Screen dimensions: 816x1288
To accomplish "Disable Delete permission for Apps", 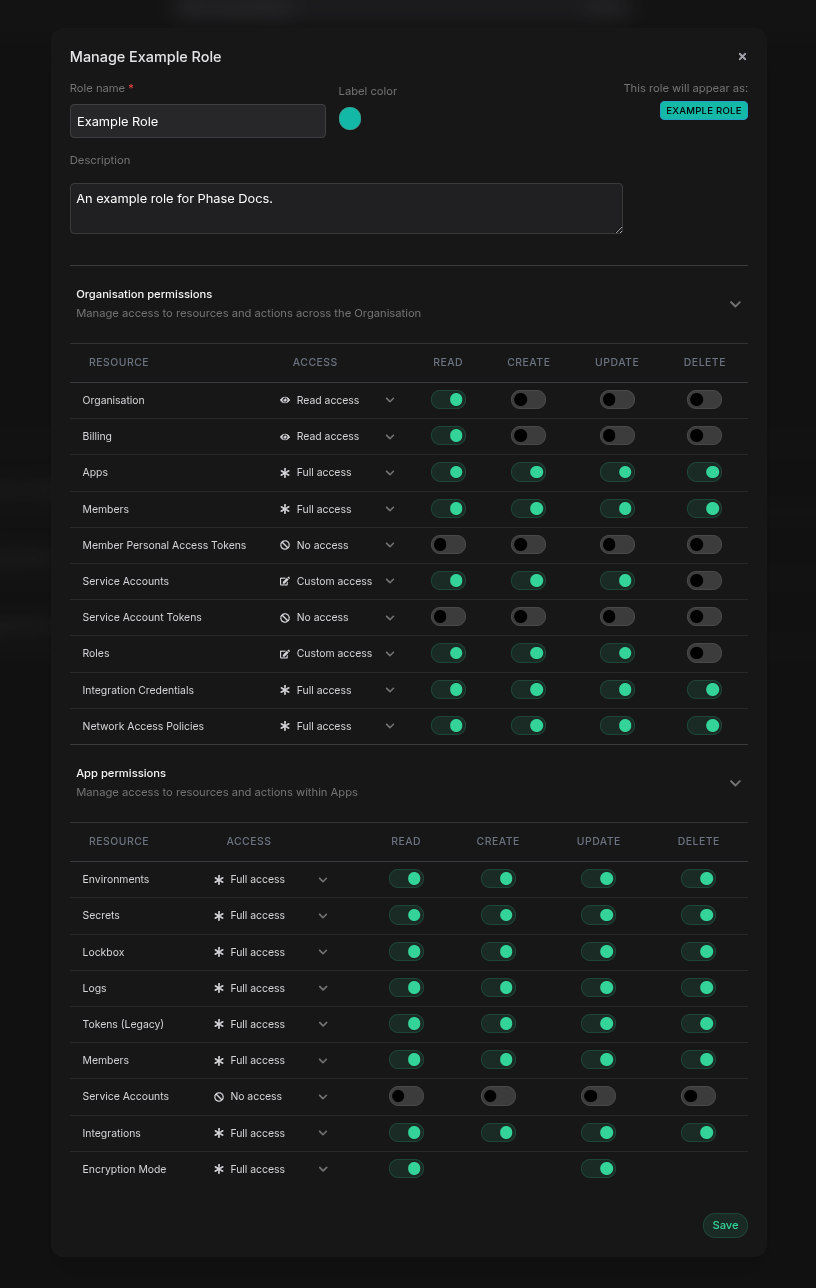I will [x=704, y=472].
